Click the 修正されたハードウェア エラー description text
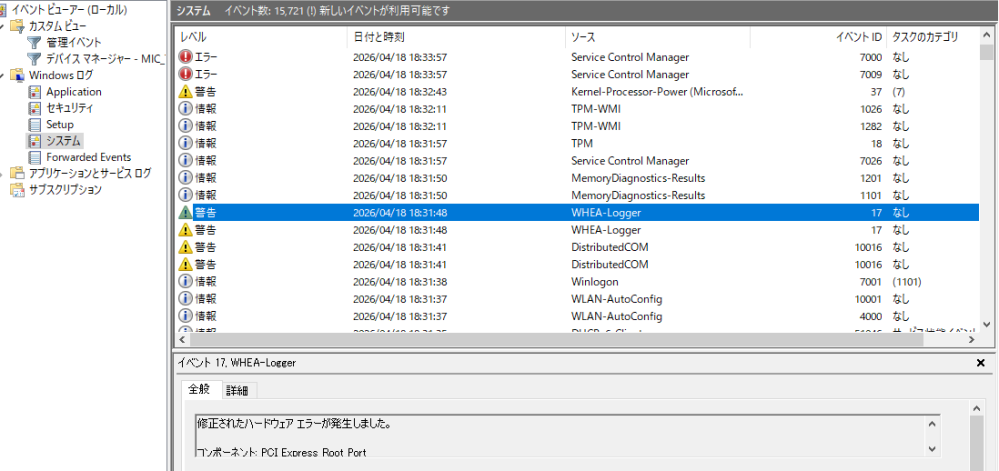This screenshot has height=471, width=999. pos(294,423)
